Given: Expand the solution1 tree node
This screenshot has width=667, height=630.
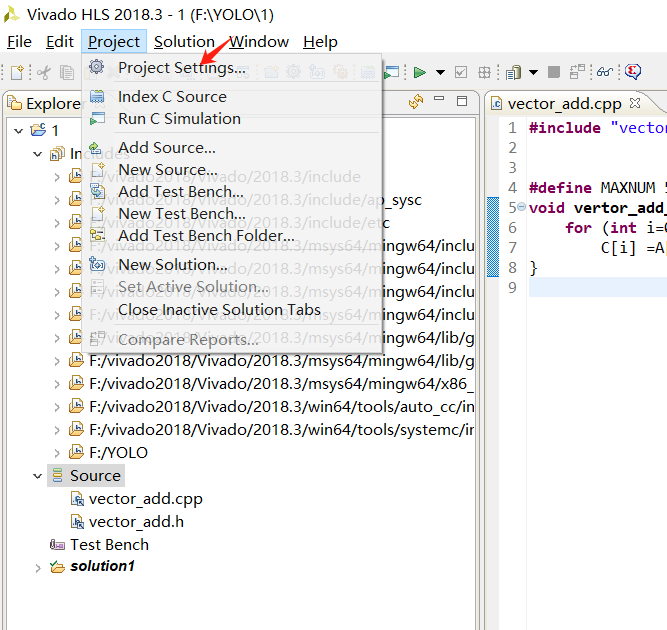Looking at the screenshot, I should click(x=37, y=567).
